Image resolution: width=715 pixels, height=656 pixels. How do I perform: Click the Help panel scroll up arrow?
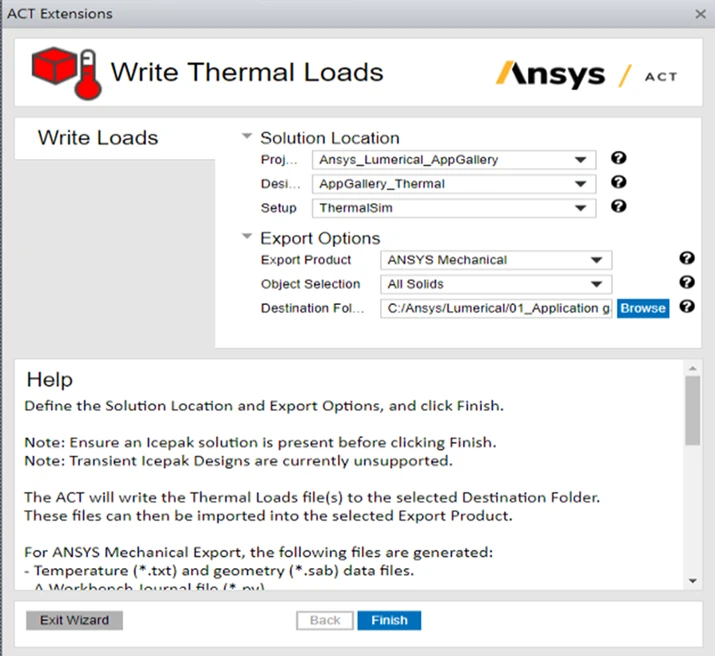[693, 368]
